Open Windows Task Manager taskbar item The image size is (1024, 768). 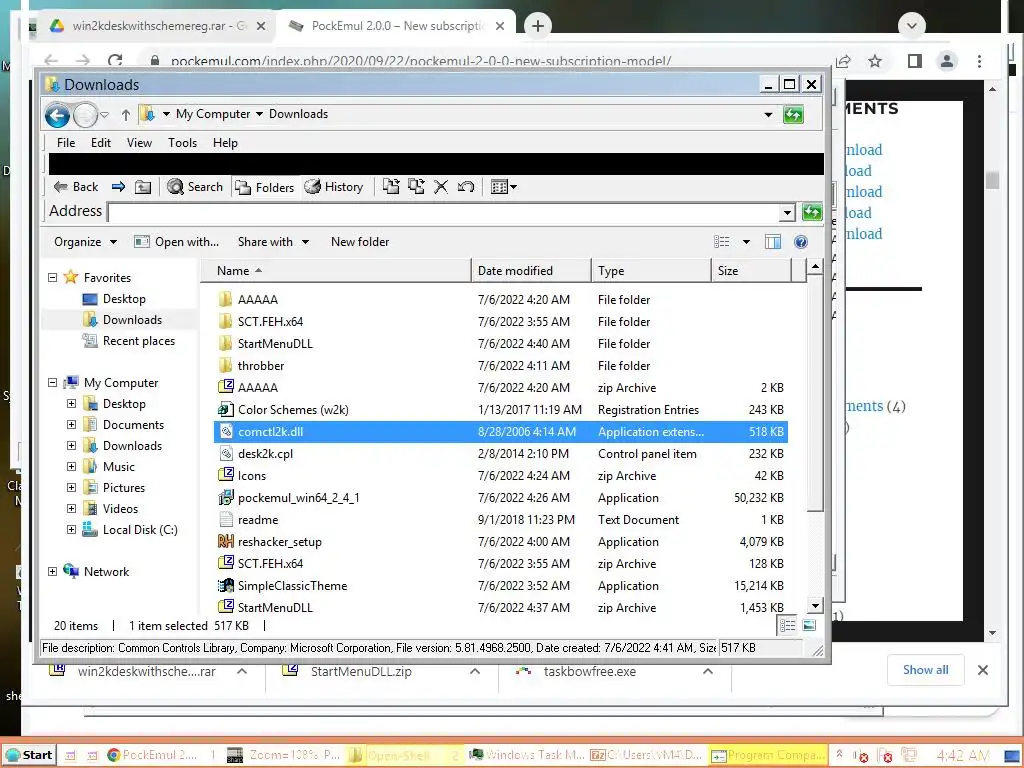(x=528, y=755)
